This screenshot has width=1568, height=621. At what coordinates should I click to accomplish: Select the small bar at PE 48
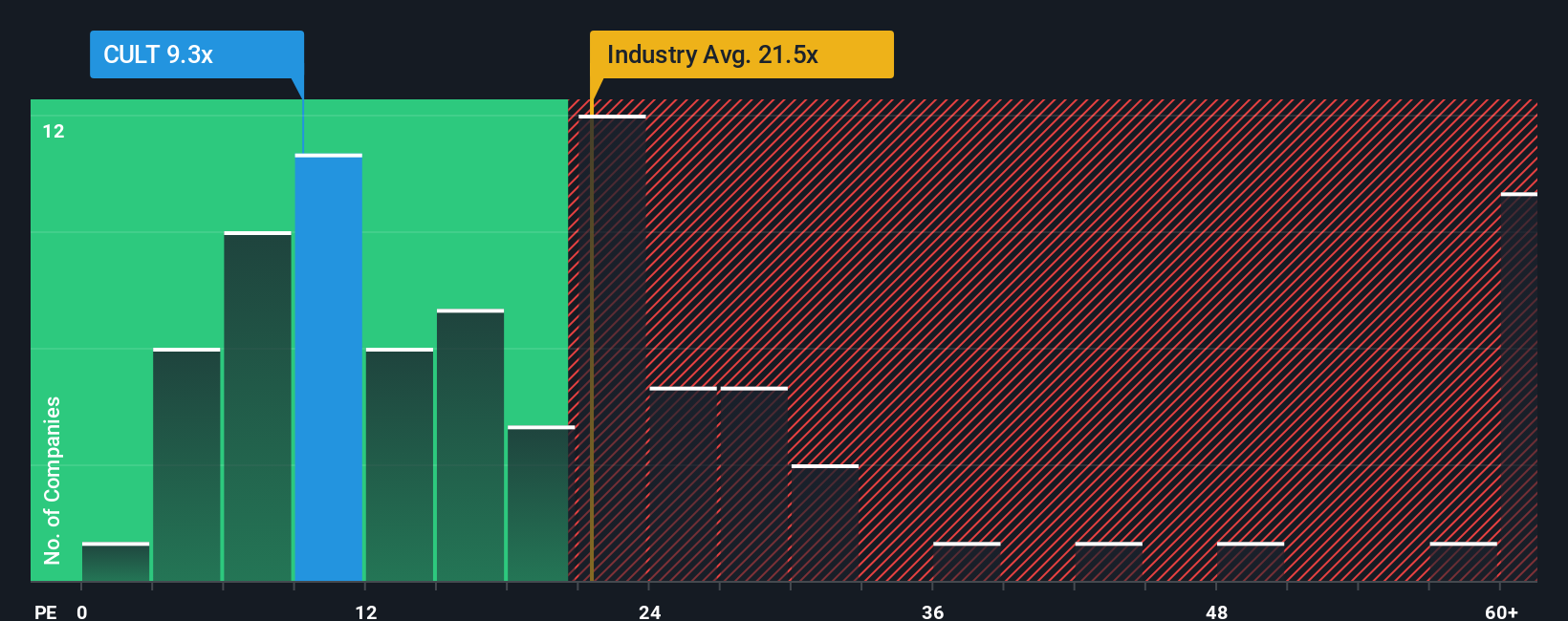(x=1251, y=562)
